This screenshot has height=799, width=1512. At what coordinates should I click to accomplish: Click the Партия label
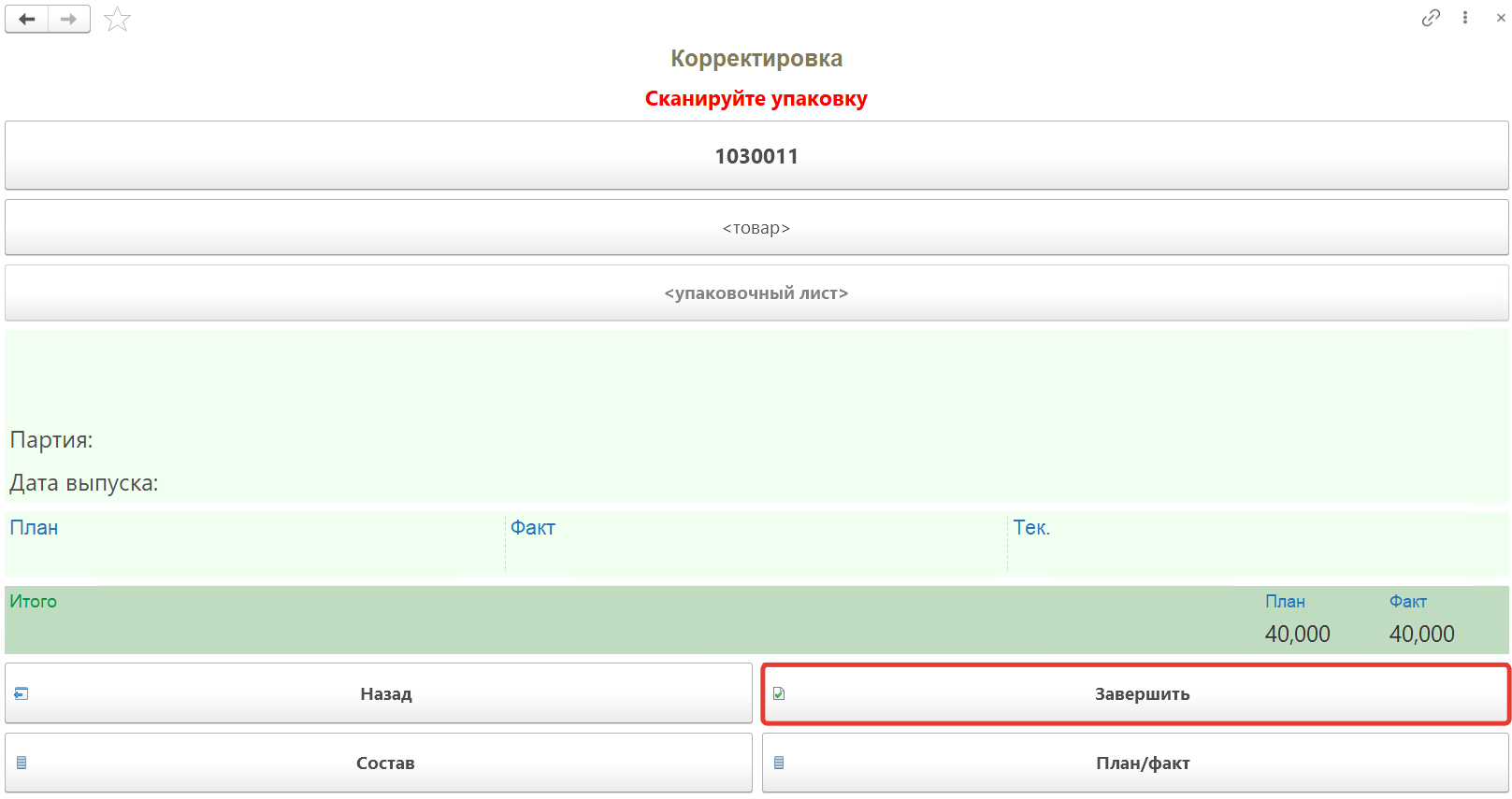tap(51, 440)
